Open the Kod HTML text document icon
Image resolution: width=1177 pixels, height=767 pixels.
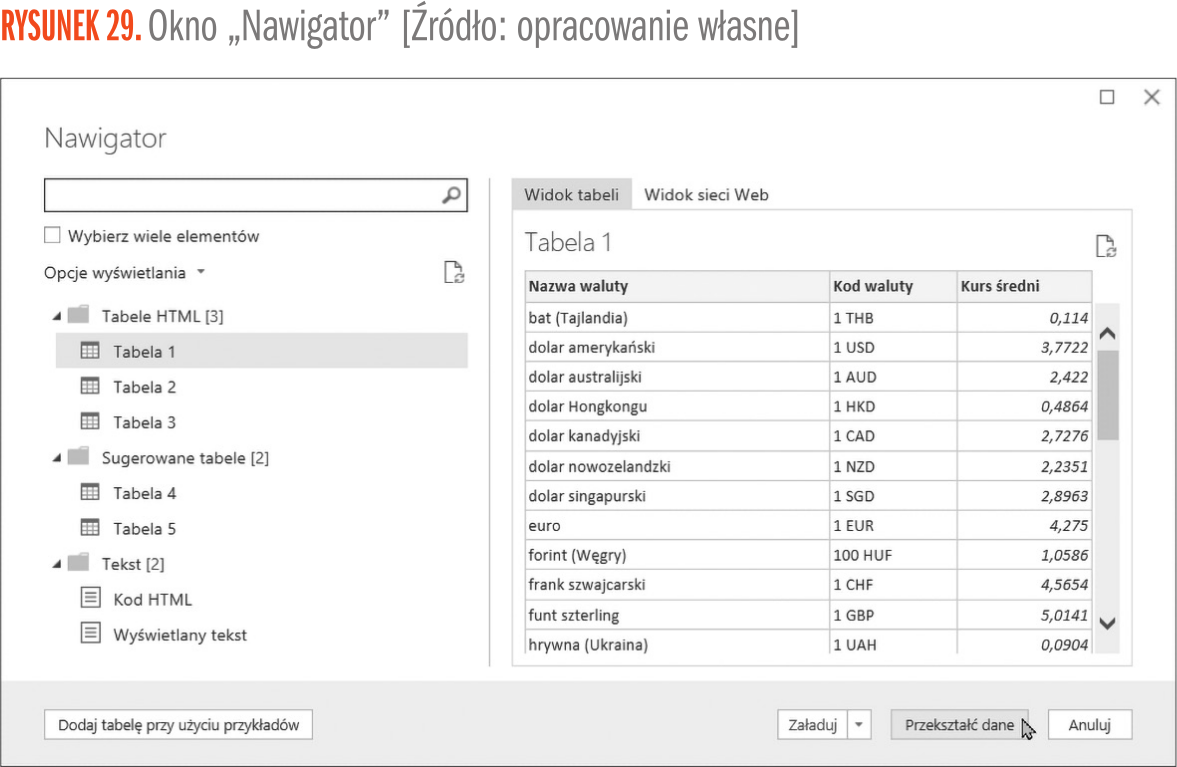[90, 599]
